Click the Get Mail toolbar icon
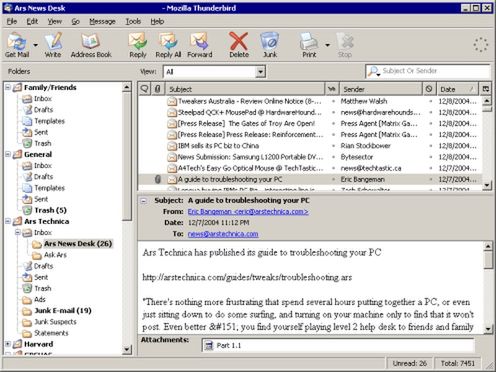This screenshot has width=496, height=372. pos(17,45)
